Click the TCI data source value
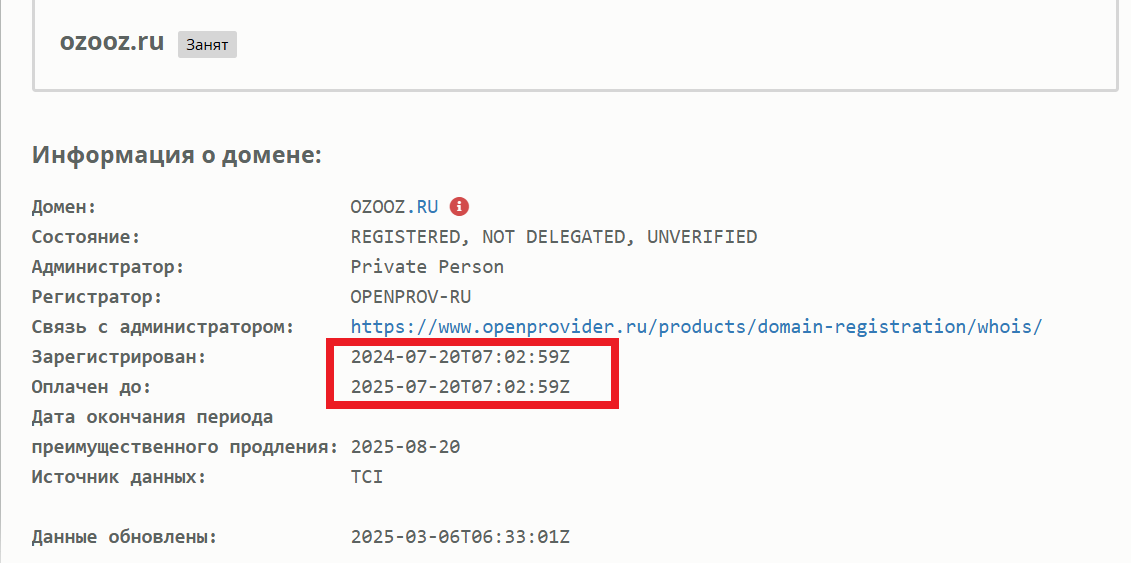Image resolution: width=1131 pixels, height=563 pixels. point(366,477)
